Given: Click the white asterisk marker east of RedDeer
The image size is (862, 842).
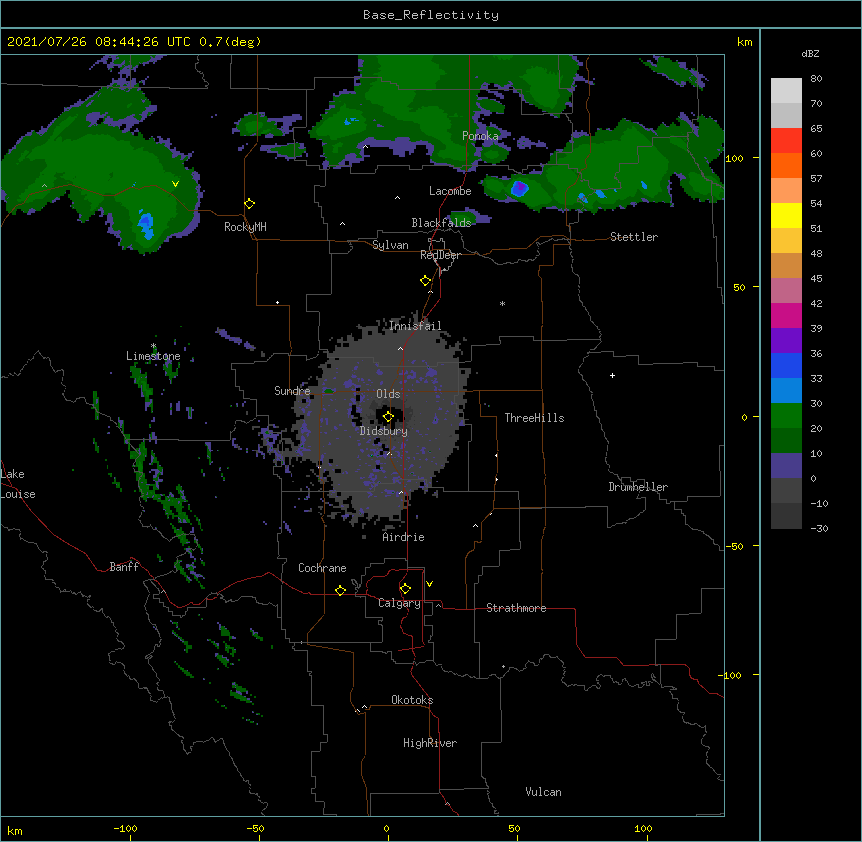Looking at the screenshot, I should point(502,304).
